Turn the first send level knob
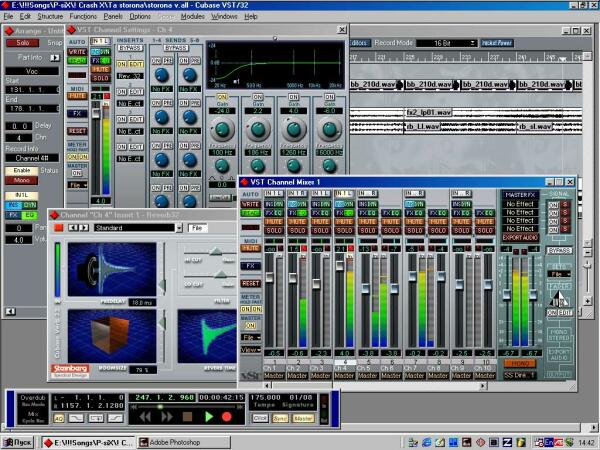This screenshot has height=450, width=600. [161, 75]
